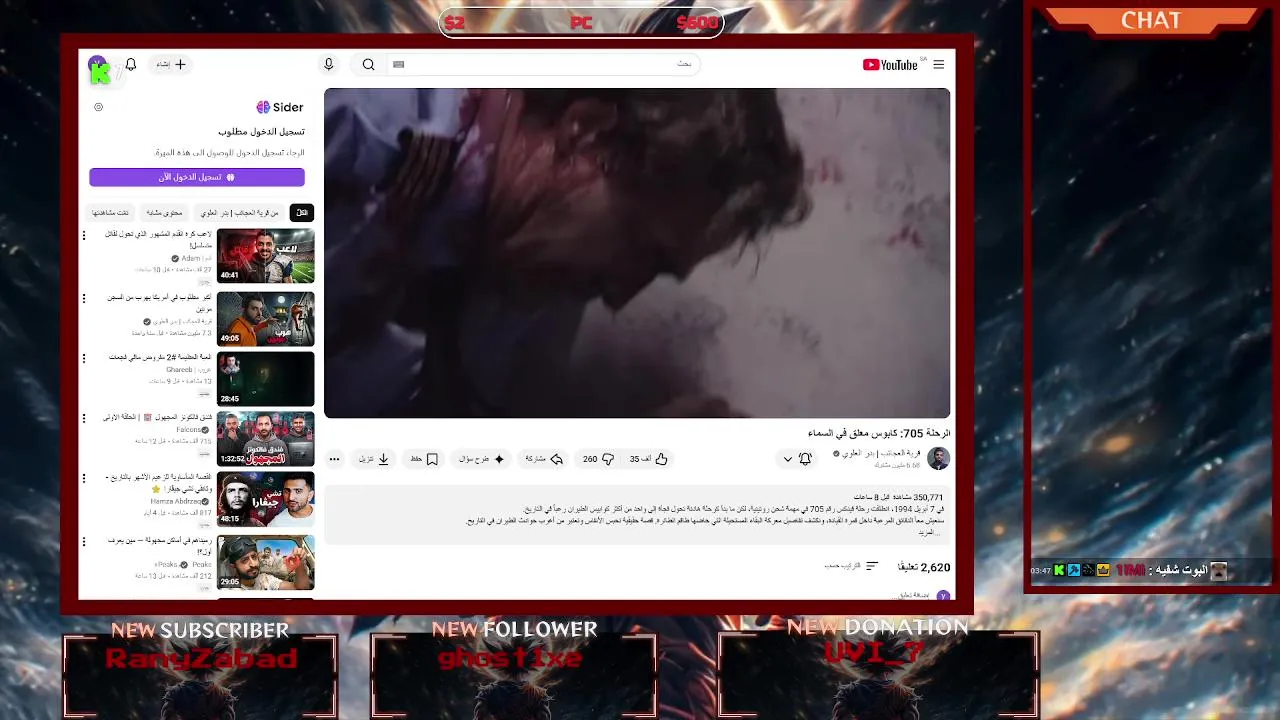Open the 49:05 suggested video thumbnail
Image resolution: width=1280 pixels, height=720 pixels.
click(265, 318)
